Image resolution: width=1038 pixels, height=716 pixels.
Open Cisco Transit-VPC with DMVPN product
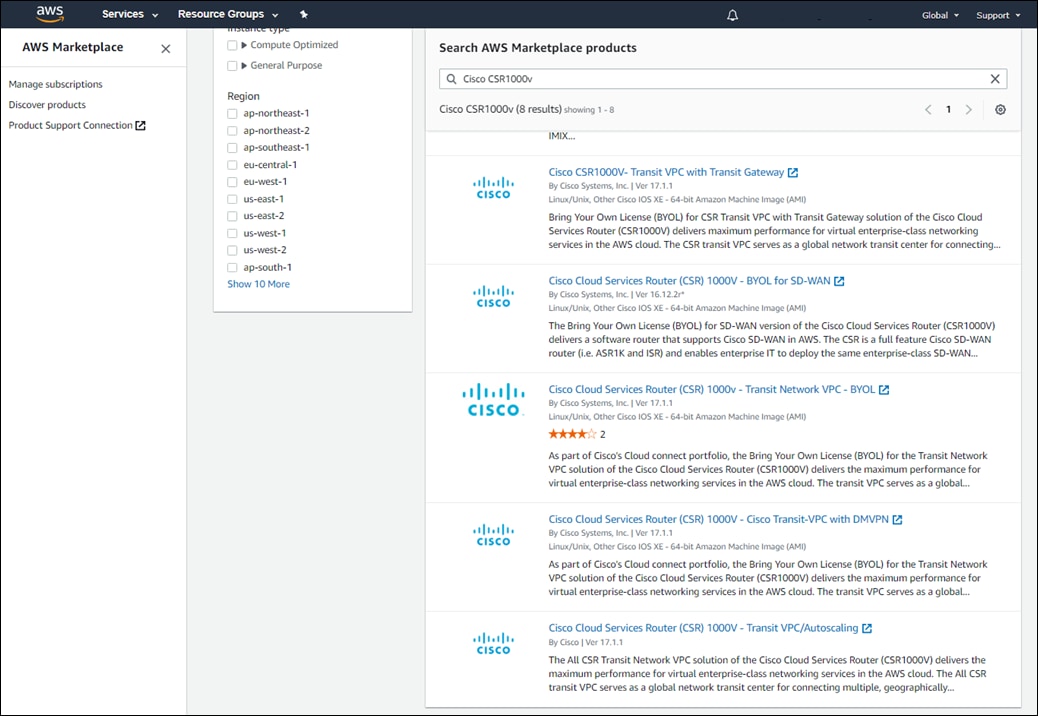pos(718,519)
